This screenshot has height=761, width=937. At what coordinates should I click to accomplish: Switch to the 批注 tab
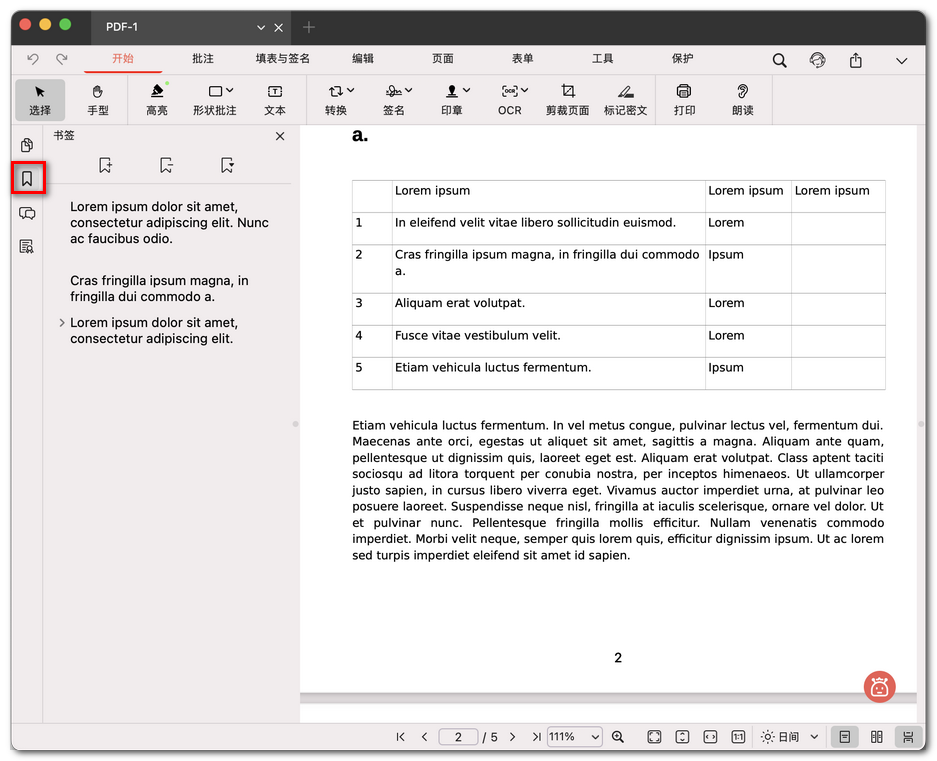(x=203, y=59)
